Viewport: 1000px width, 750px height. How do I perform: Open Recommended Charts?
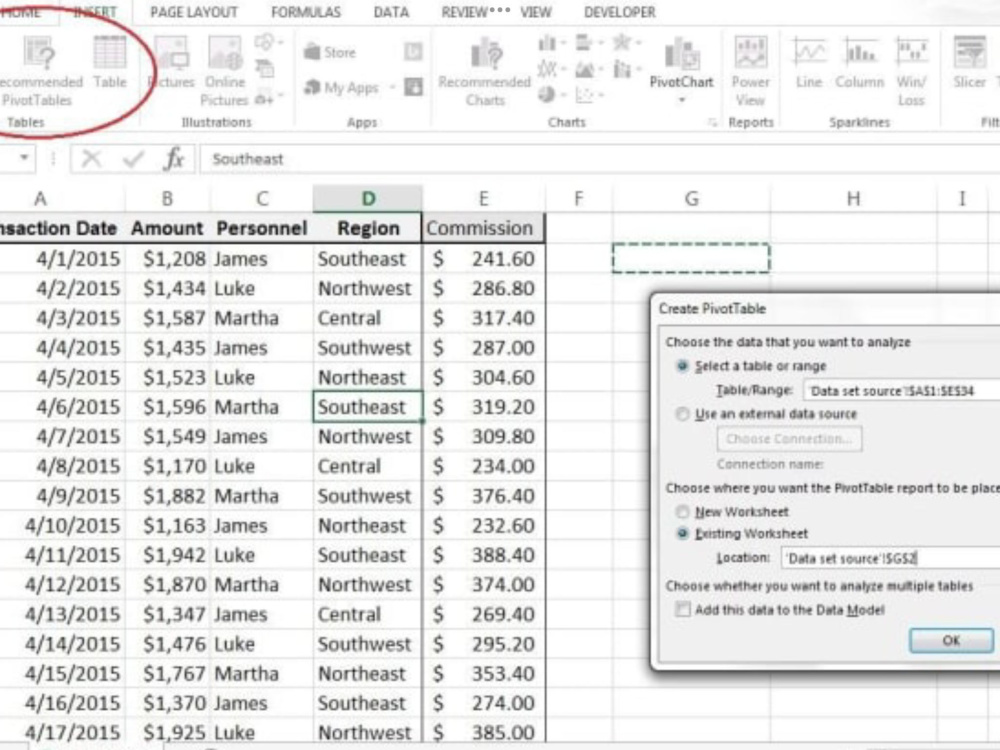[485, 71]
